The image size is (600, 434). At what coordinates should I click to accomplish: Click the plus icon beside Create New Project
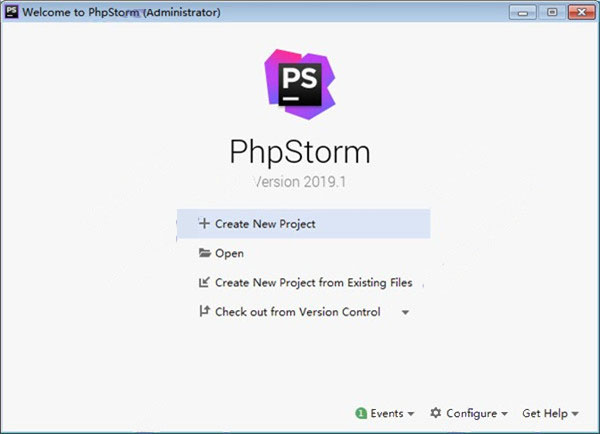pyautogui.click(x=204, y=223)
